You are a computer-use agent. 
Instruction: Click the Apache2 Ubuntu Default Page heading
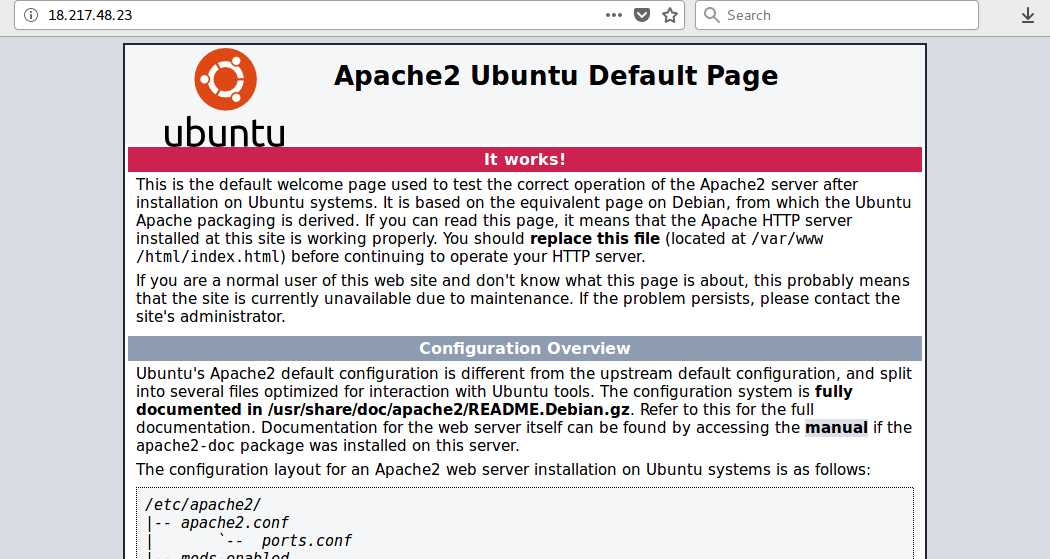click(556, 75)
